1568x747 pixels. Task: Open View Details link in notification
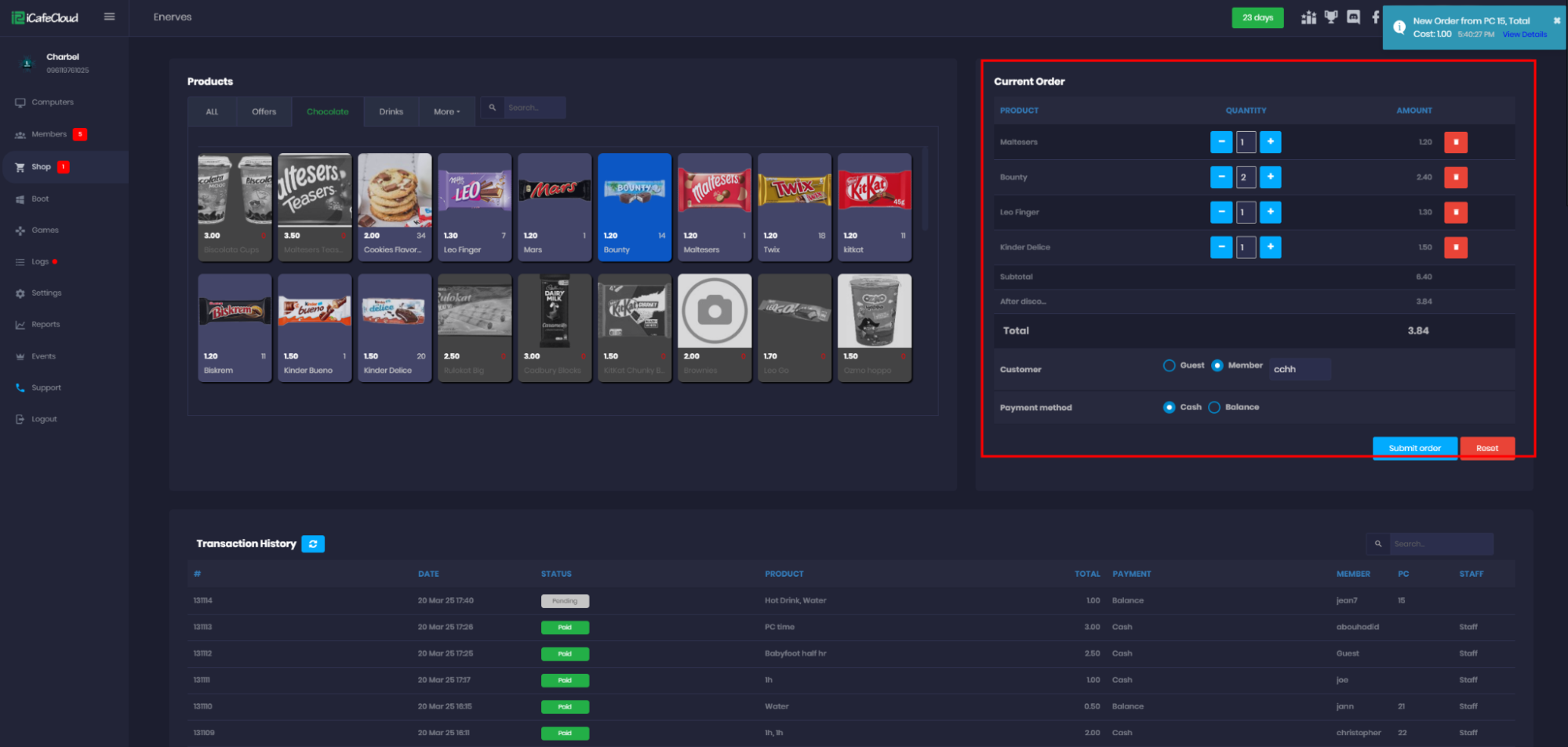(x=1524, y=35)
